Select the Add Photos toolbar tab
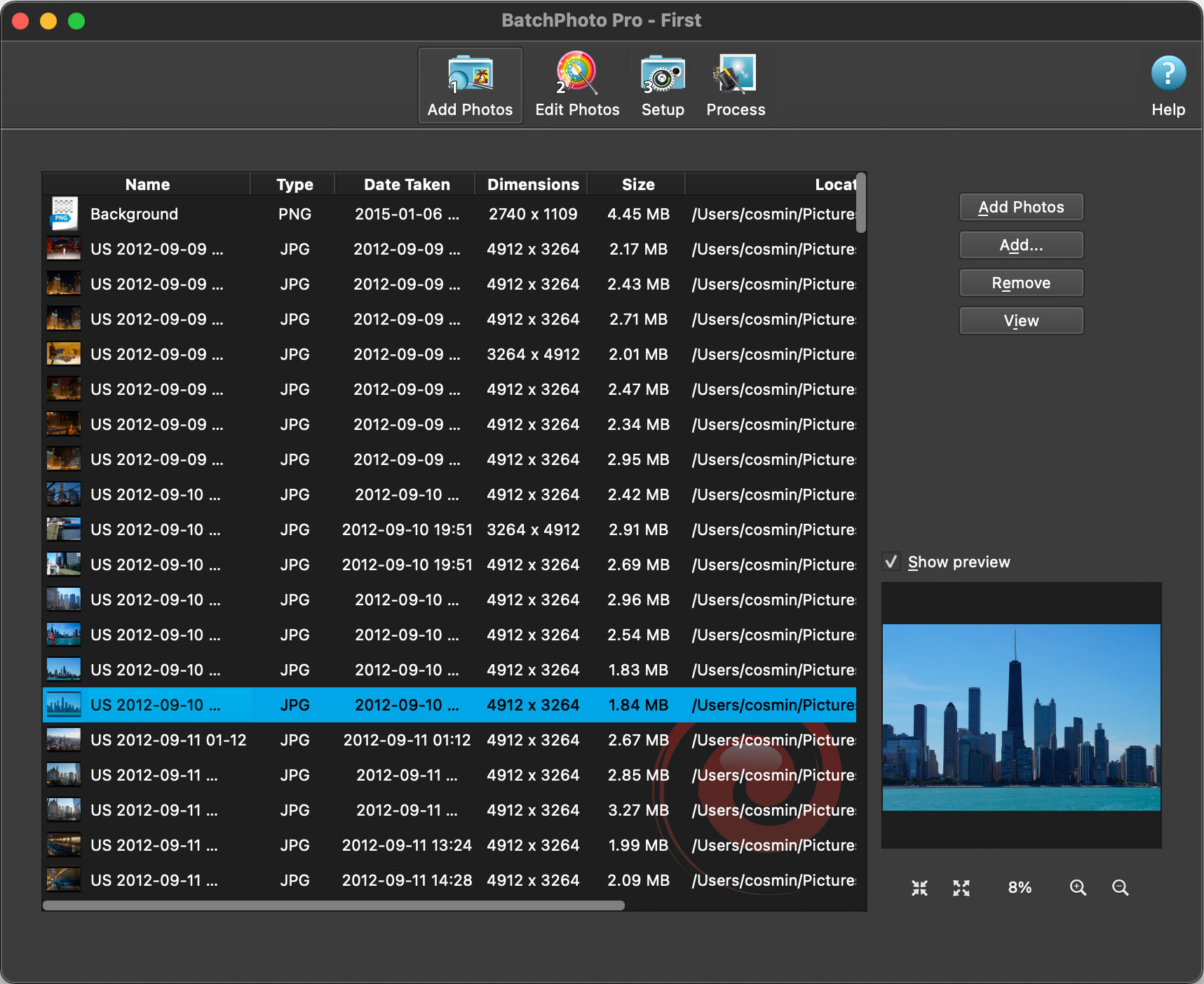The image size is (1204, 984). 470,86
